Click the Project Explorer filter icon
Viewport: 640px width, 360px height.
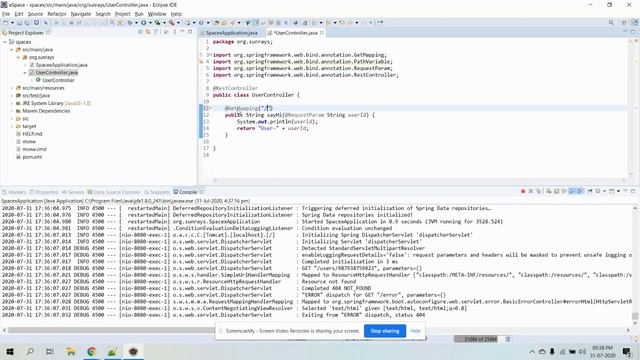(156, 32)
